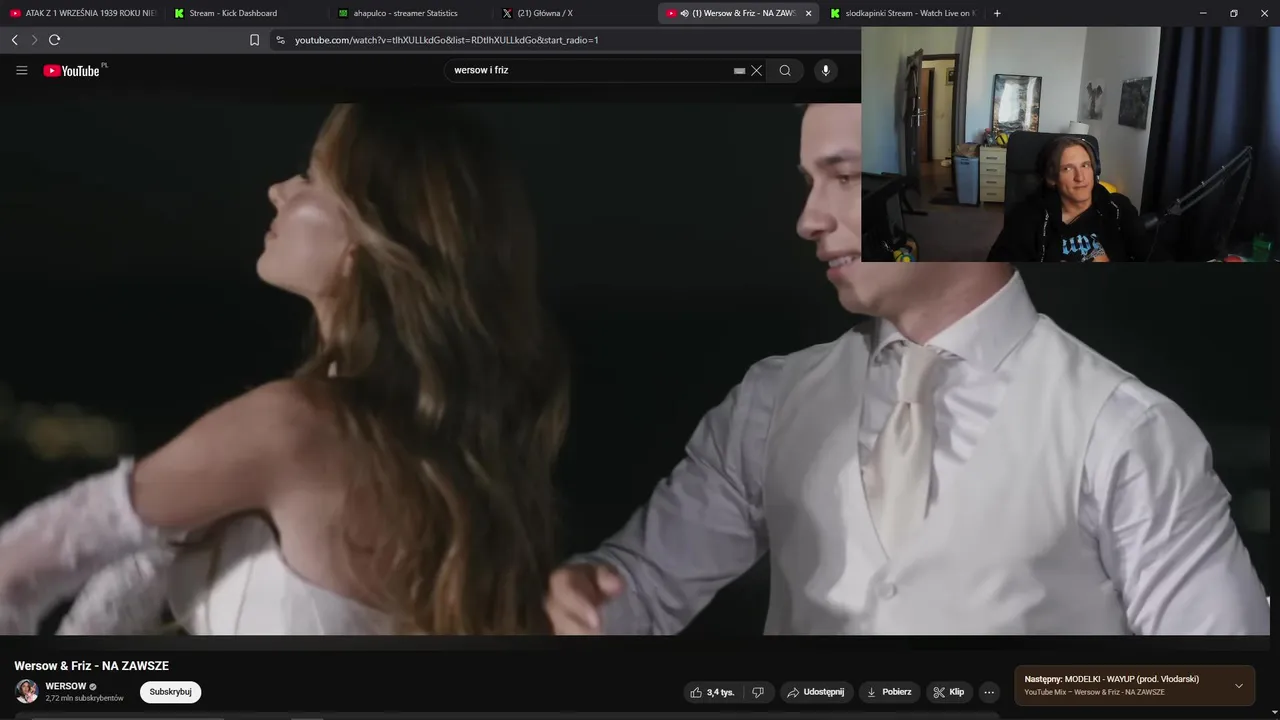Go back with browser back arrow
1280x720 pixels.
tap(14, 40)
